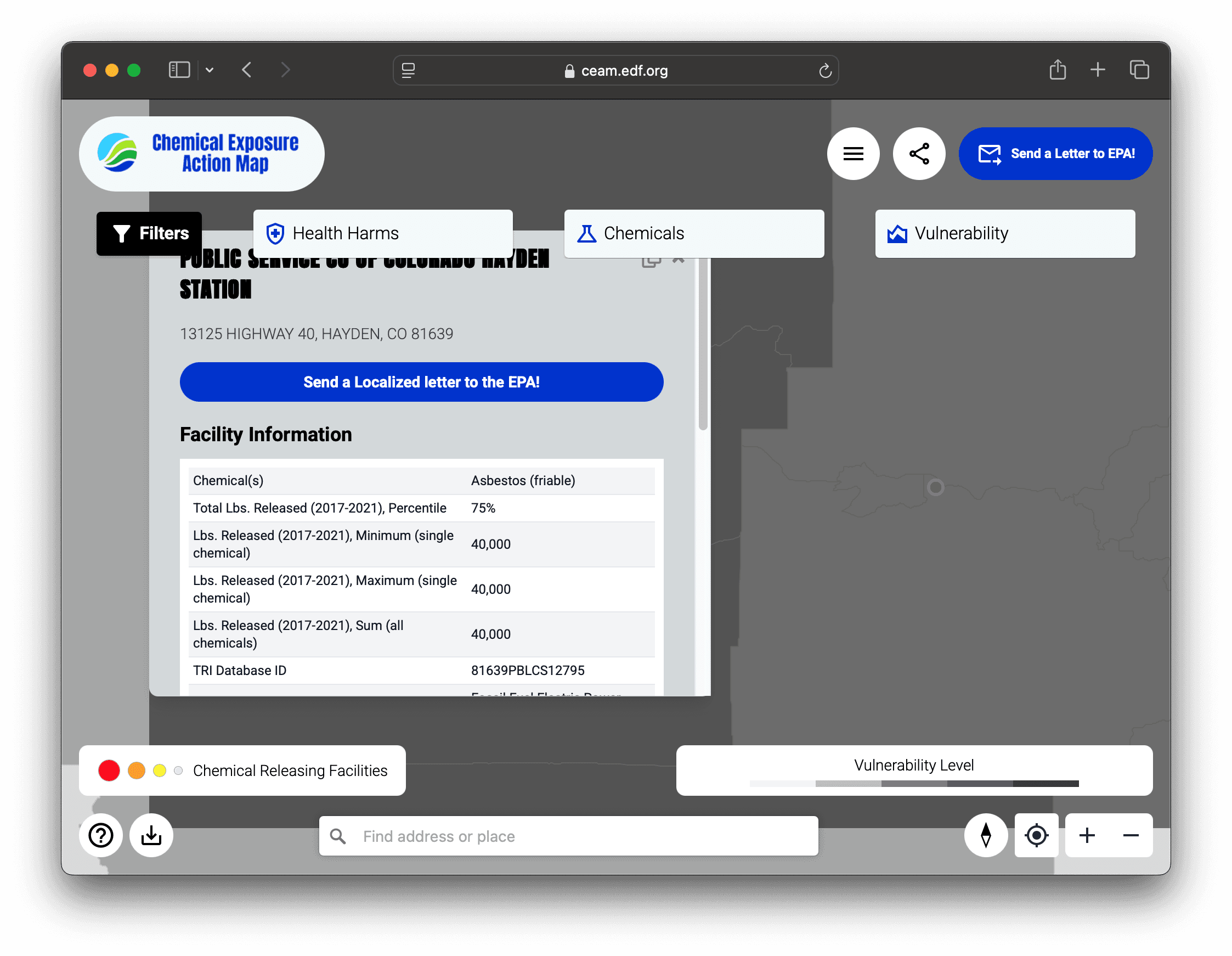This screenshot has height=956, width=1232.
Task: Click the Chemical Releasing Facilities legend label
Action: [x=290, y=771]
